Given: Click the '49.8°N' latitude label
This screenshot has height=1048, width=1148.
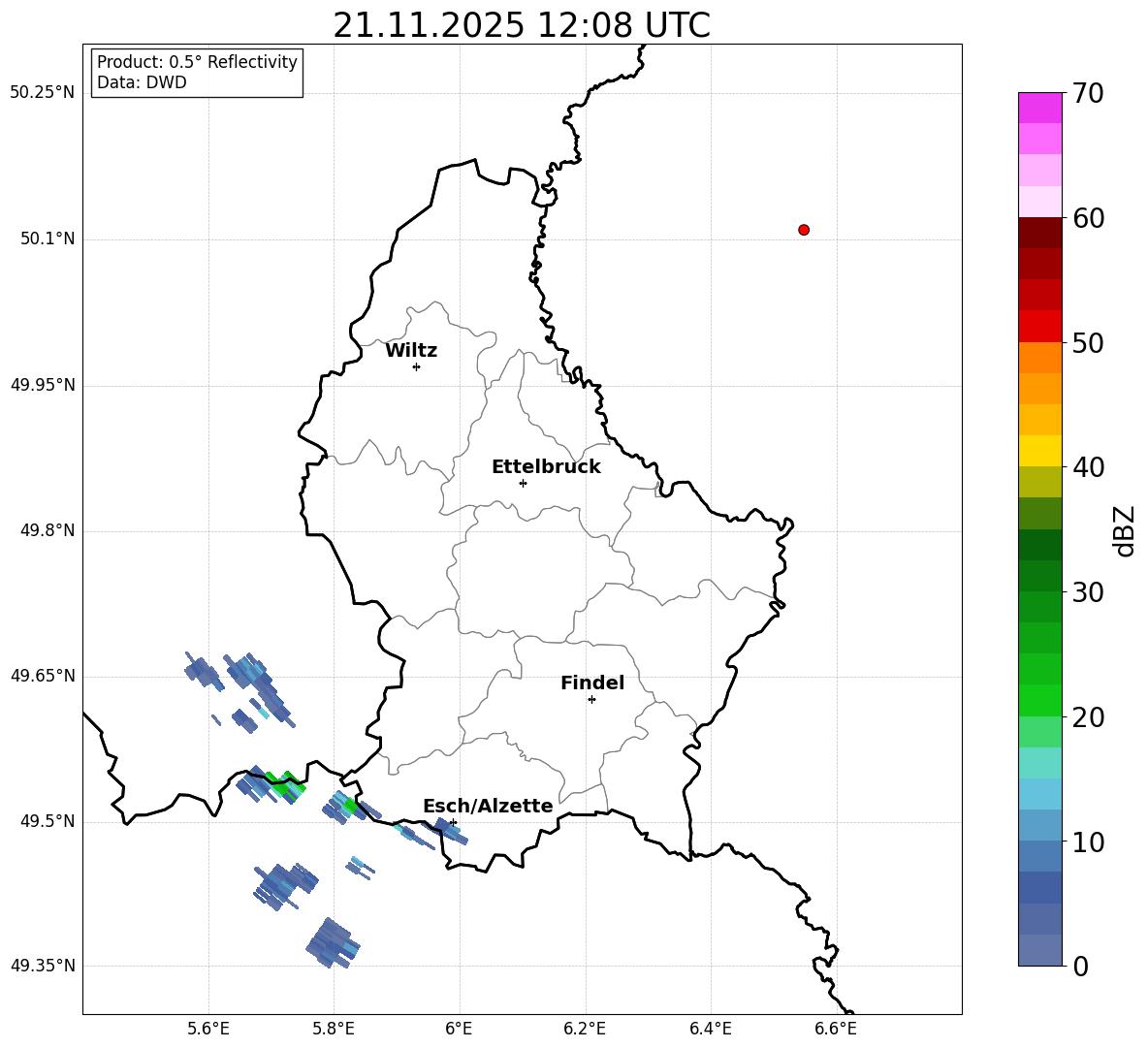Looking at the screenshot, I should tap(48, 530).
